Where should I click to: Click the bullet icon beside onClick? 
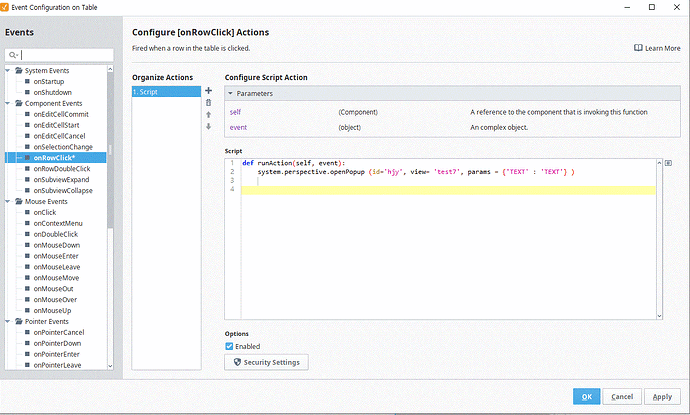tap(27, 212)
